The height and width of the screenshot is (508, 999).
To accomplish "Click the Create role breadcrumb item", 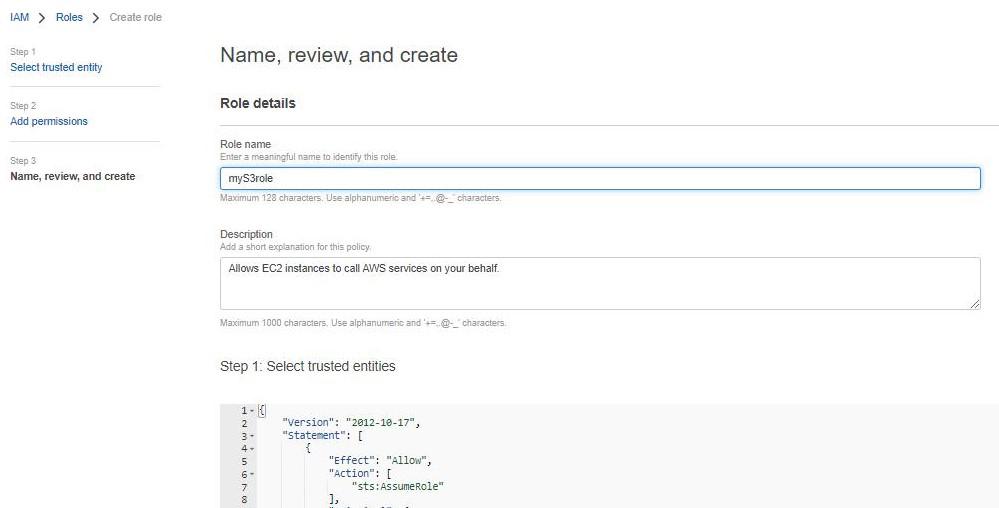I will point(135,17).
